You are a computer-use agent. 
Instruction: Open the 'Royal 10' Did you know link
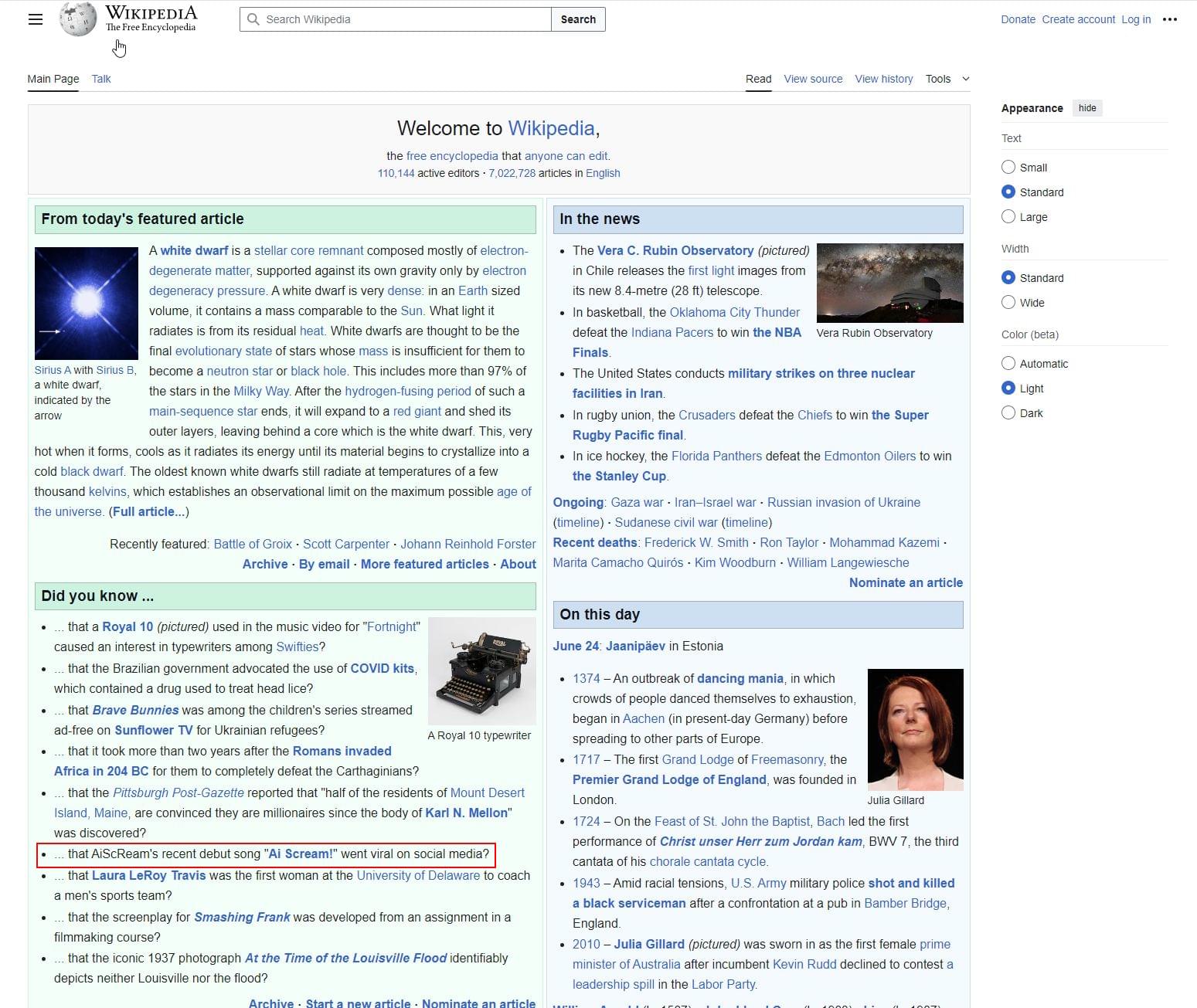point(128,626)
